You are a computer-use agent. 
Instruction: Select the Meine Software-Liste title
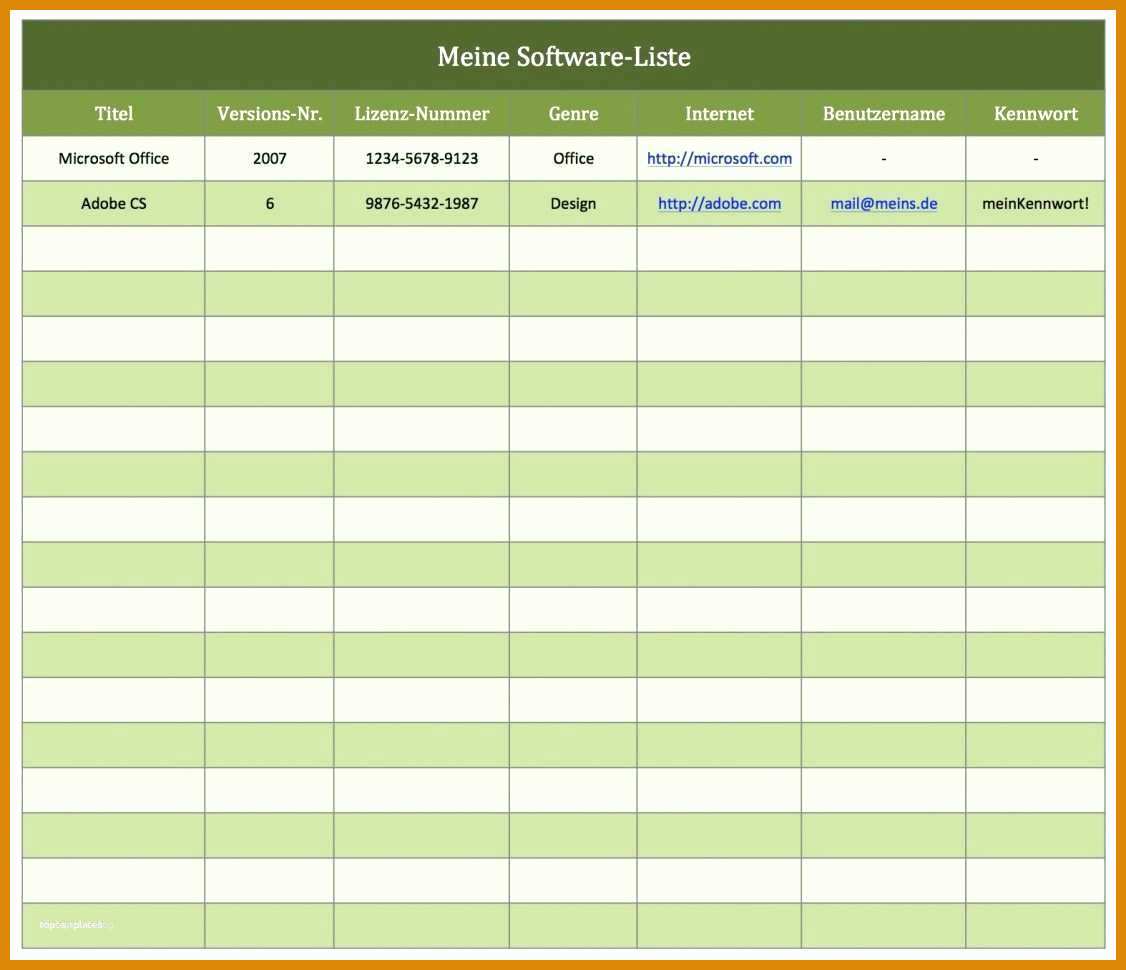(x=564, y=56)
